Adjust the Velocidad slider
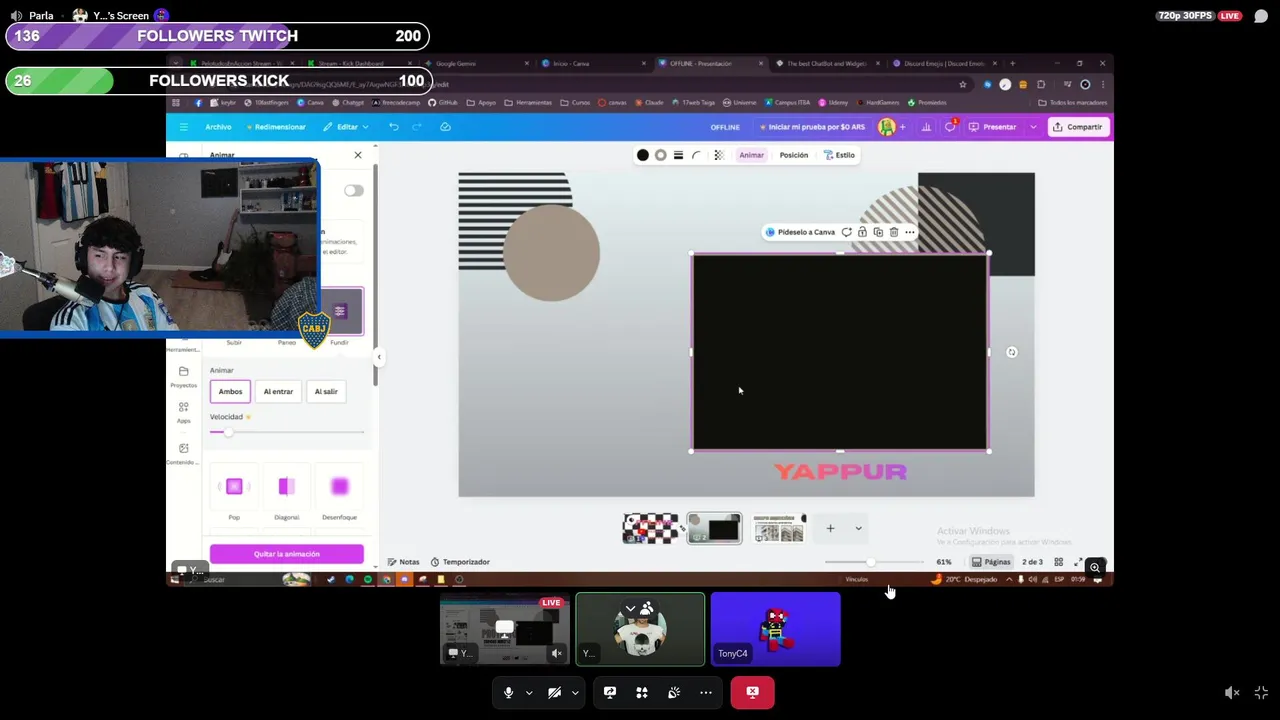 [287, 432]
